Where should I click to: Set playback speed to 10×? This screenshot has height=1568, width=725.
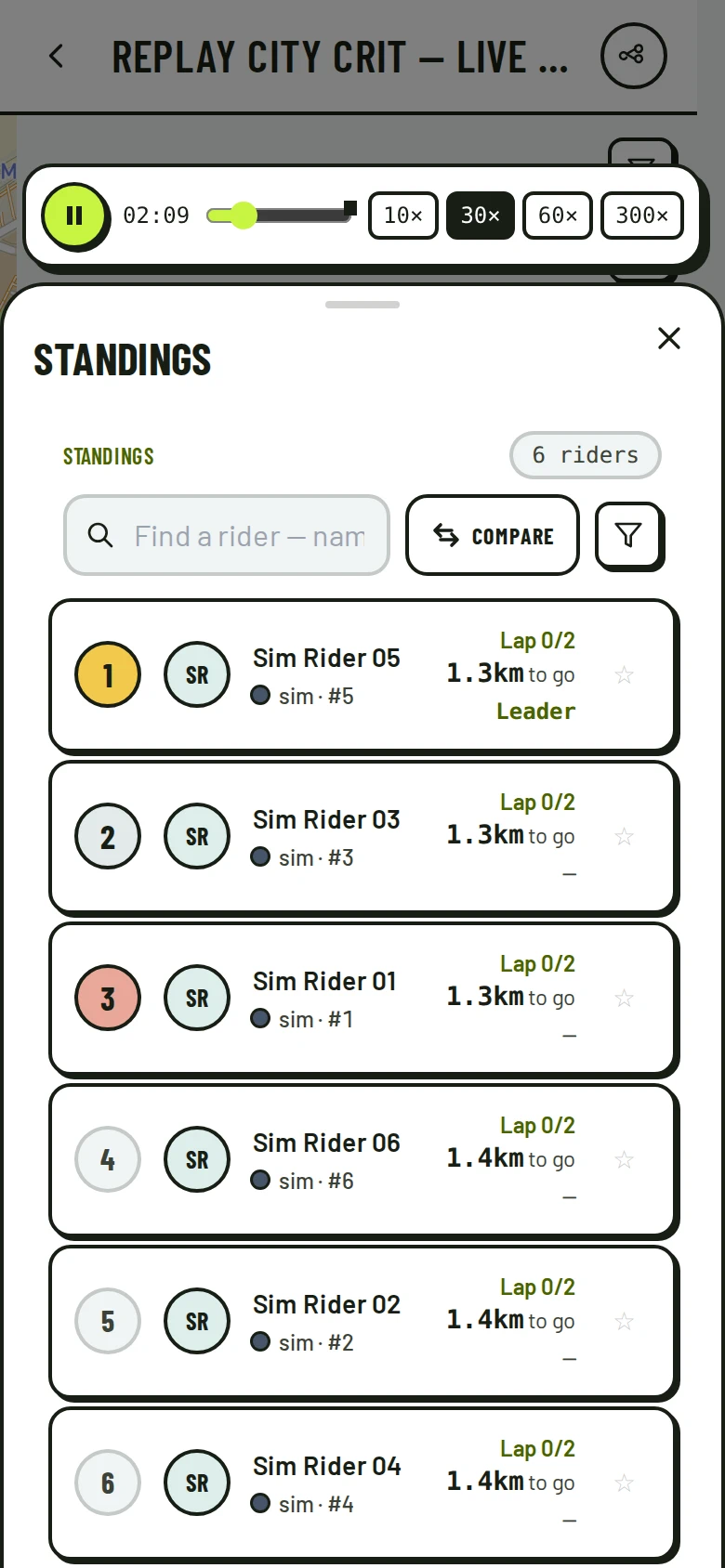pos(403,216)
